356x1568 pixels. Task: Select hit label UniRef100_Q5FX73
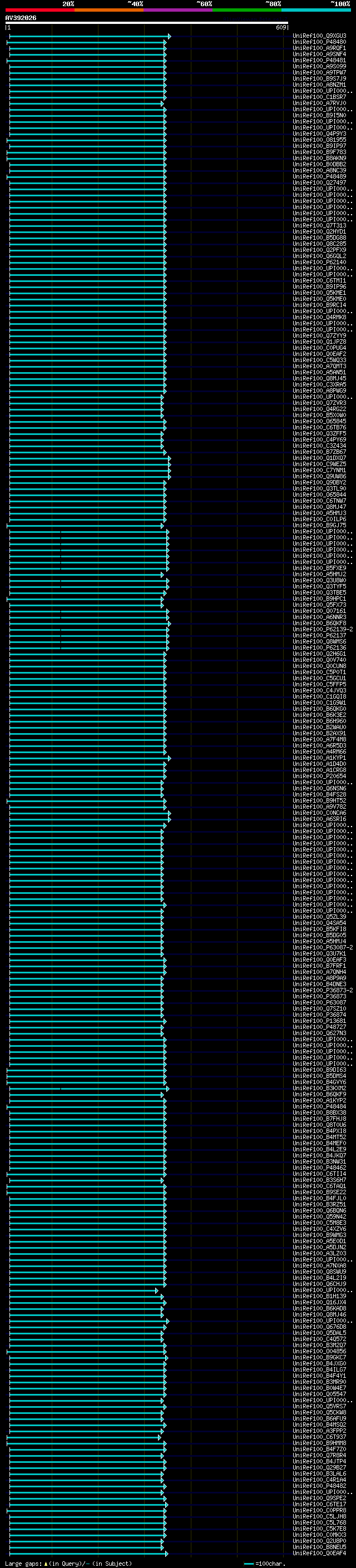coord(319,606)
